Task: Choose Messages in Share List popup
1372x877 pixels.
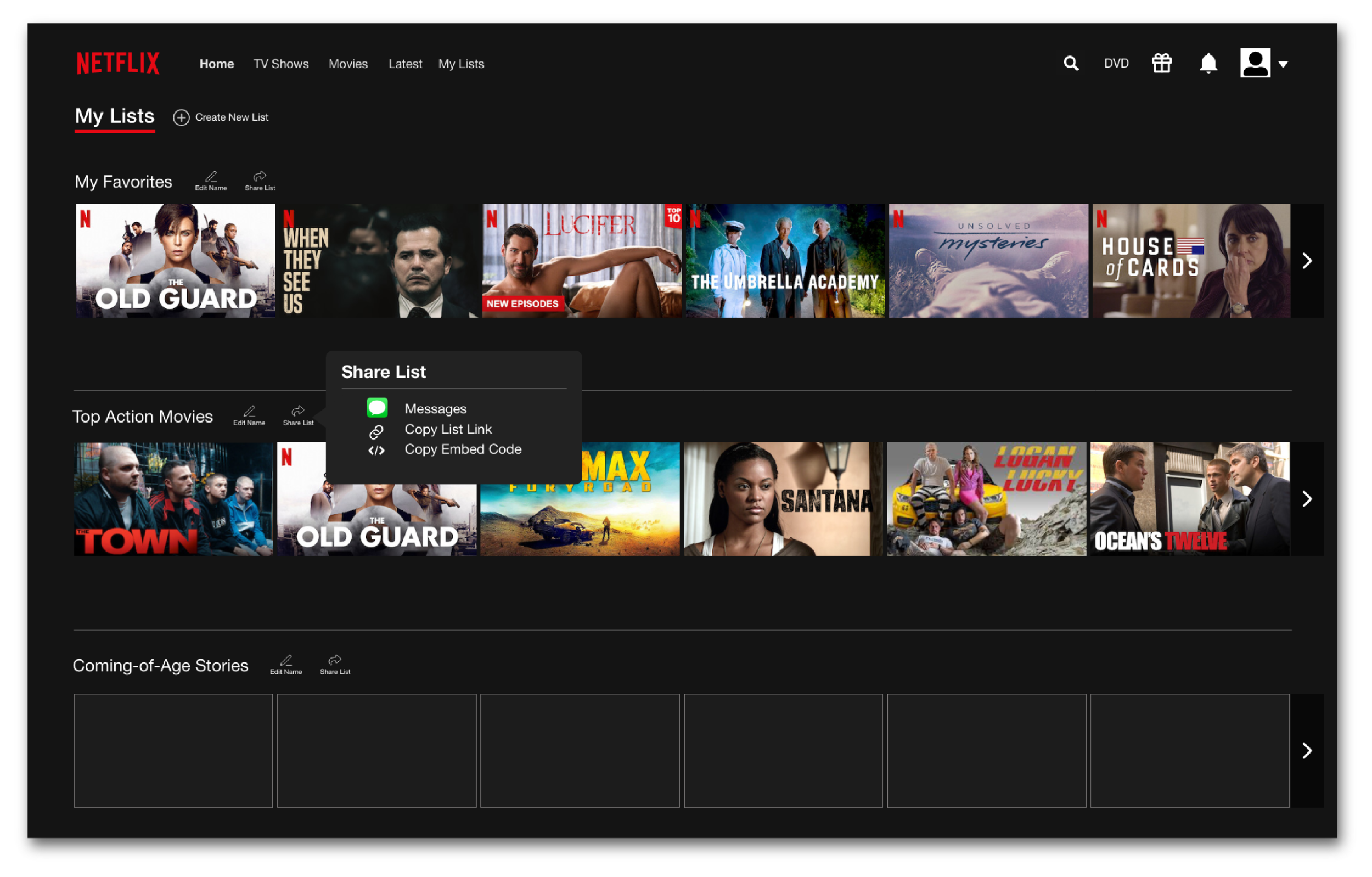Action: (x=435, y=408)
